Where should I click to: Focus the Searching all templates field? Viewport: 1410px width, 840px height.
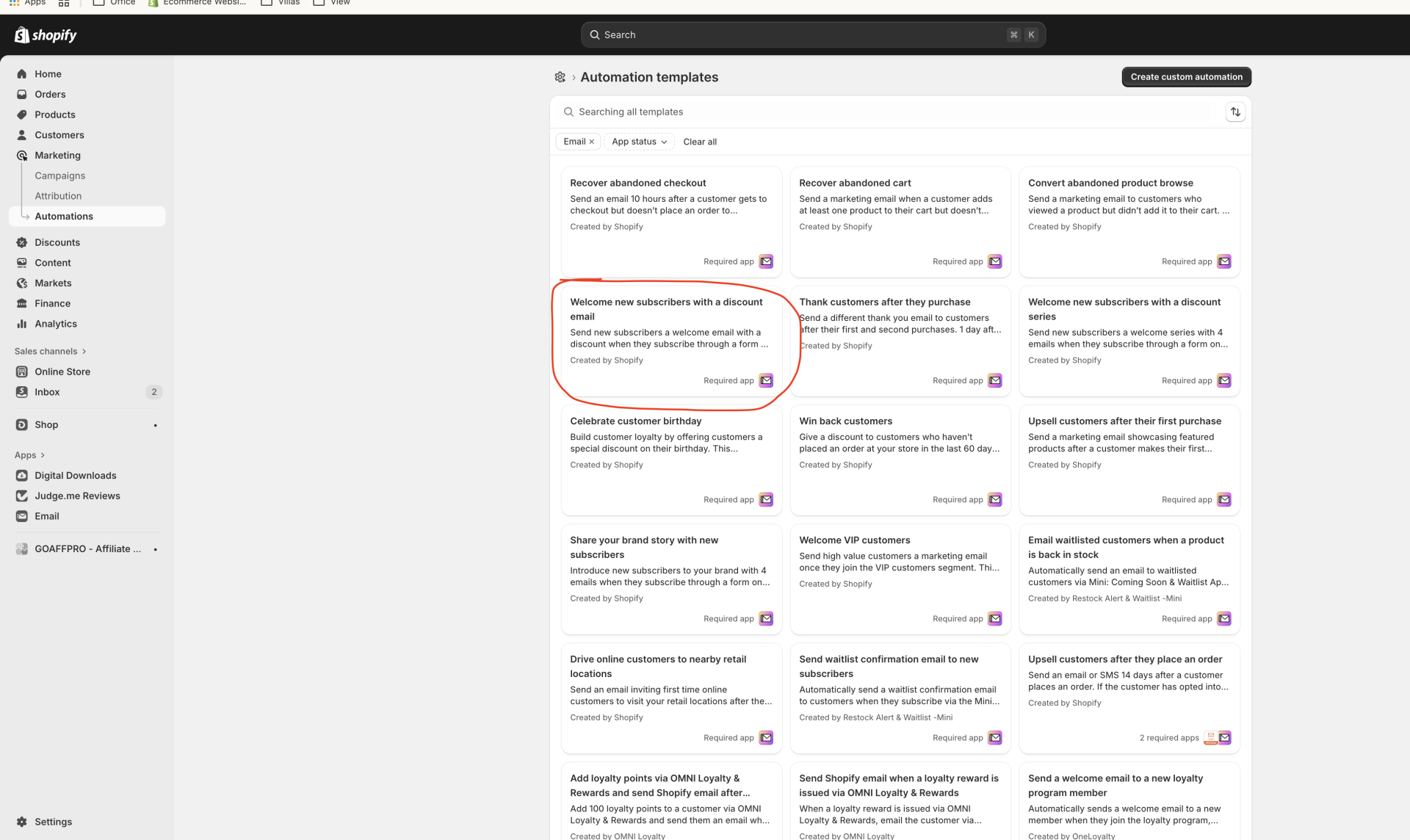pyautogui.click(x=881, y=112)
